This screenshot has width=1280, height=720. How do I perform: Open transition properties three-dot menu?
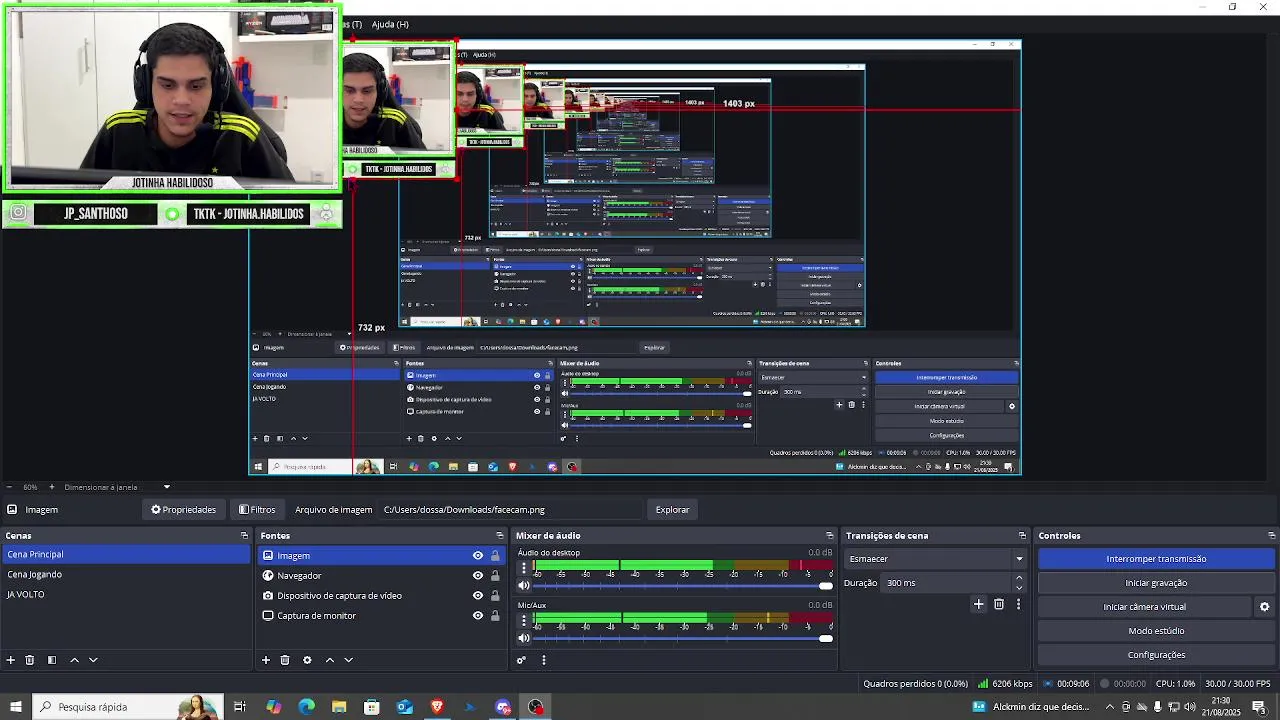(x=1019, y=604)
